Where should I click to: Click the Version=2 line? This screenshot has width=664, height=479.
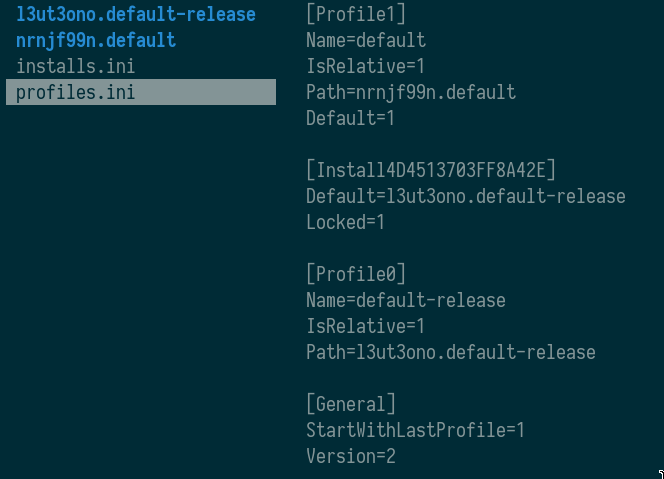[351, 456]
